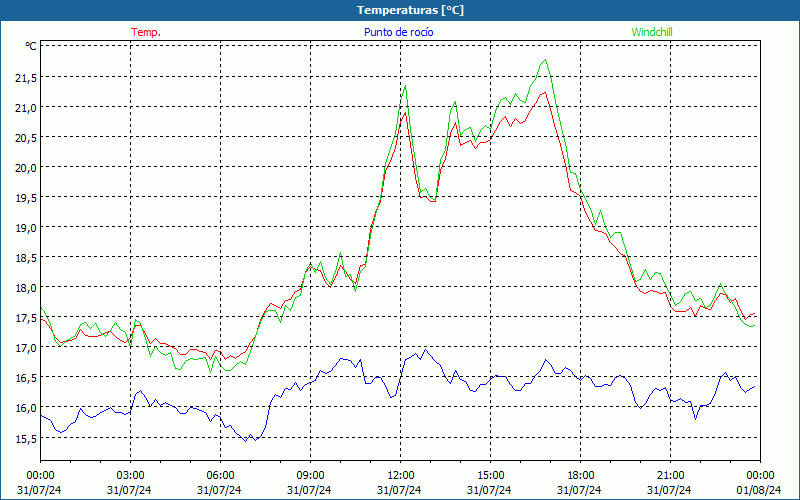Viewport: 800px width, 500px height.
Task: Click the '16,5' y-axis value
Action: click(x=26, y=378)
